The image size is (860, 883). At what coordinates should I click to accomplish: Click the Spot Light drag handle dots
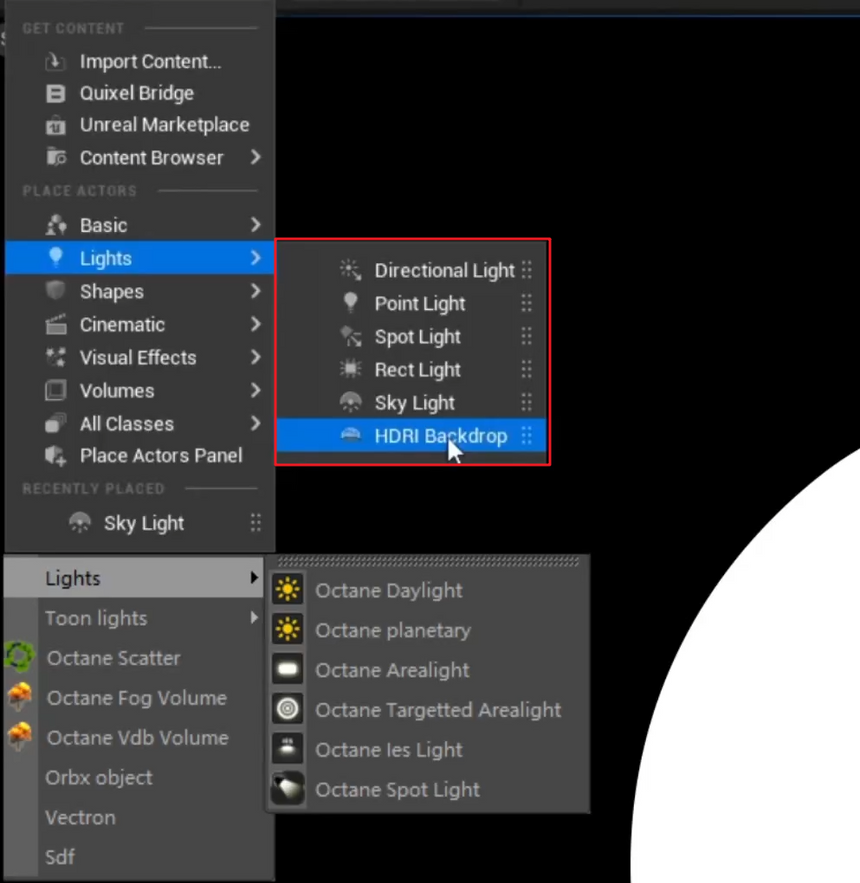527,336
